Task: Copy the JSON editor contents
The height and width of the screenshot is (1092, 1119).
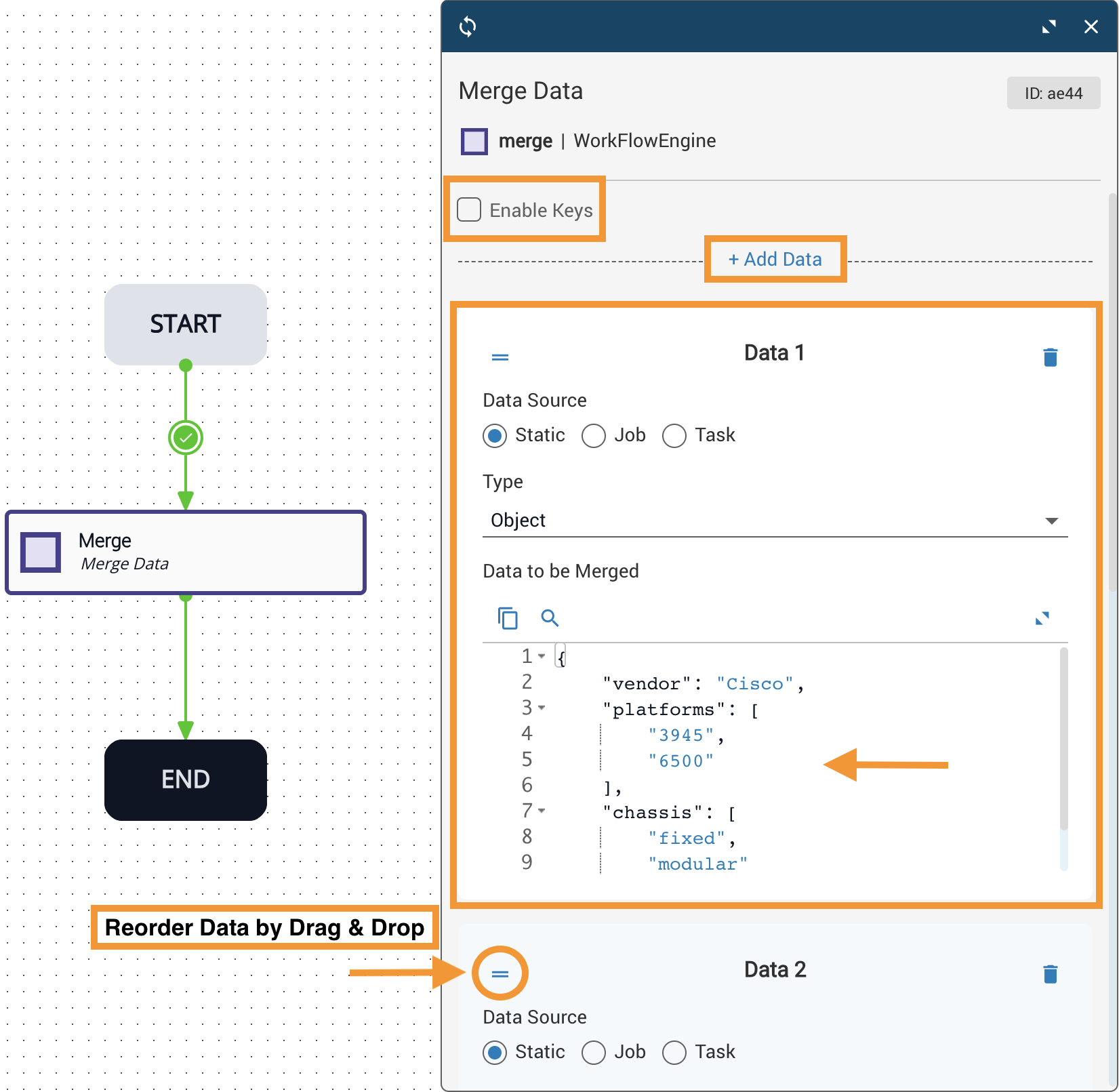Action: coord(508,618)
